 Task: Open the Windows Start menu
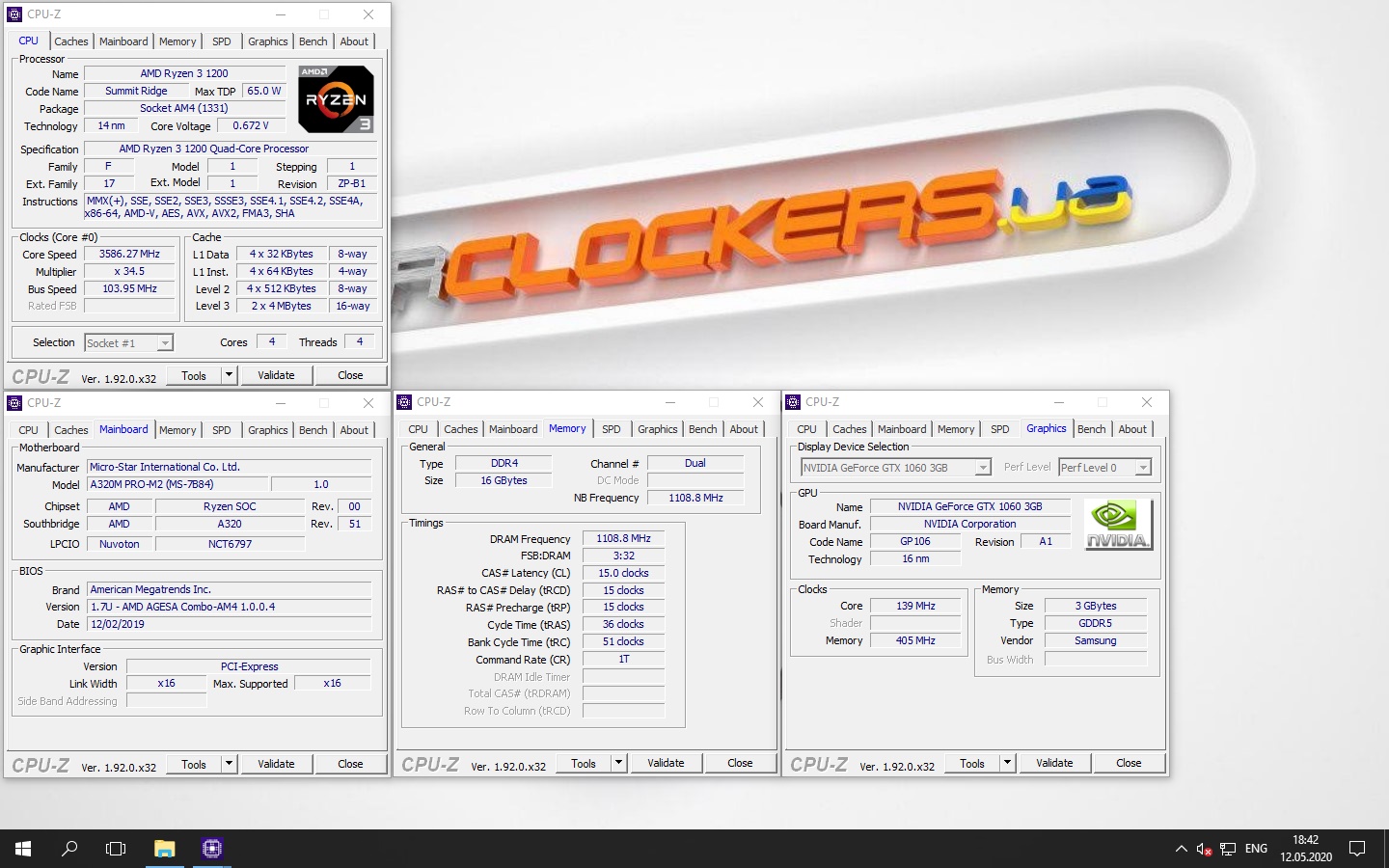(x=23, y=849)
